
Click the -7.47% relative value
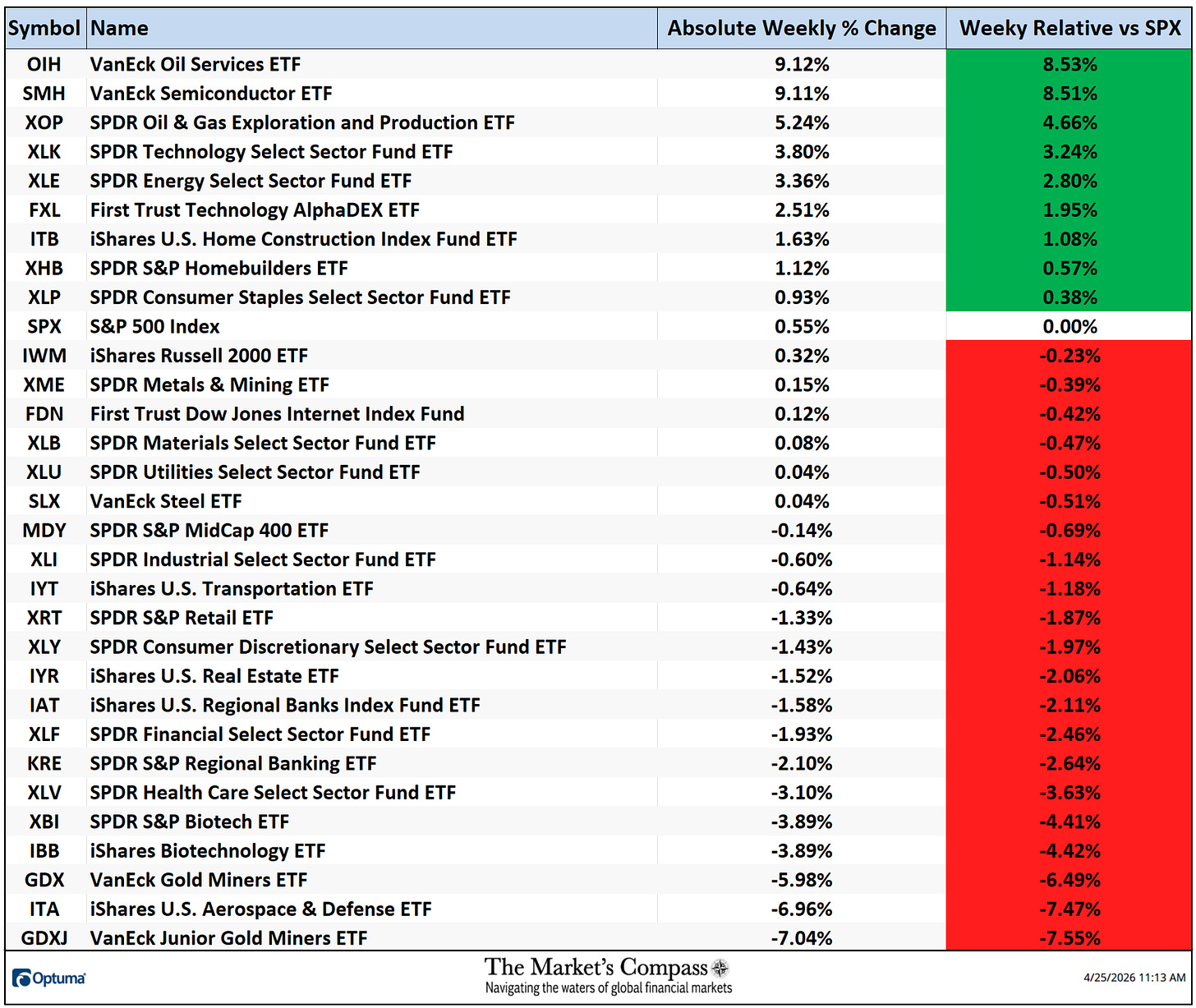(x=1069, y=909)
